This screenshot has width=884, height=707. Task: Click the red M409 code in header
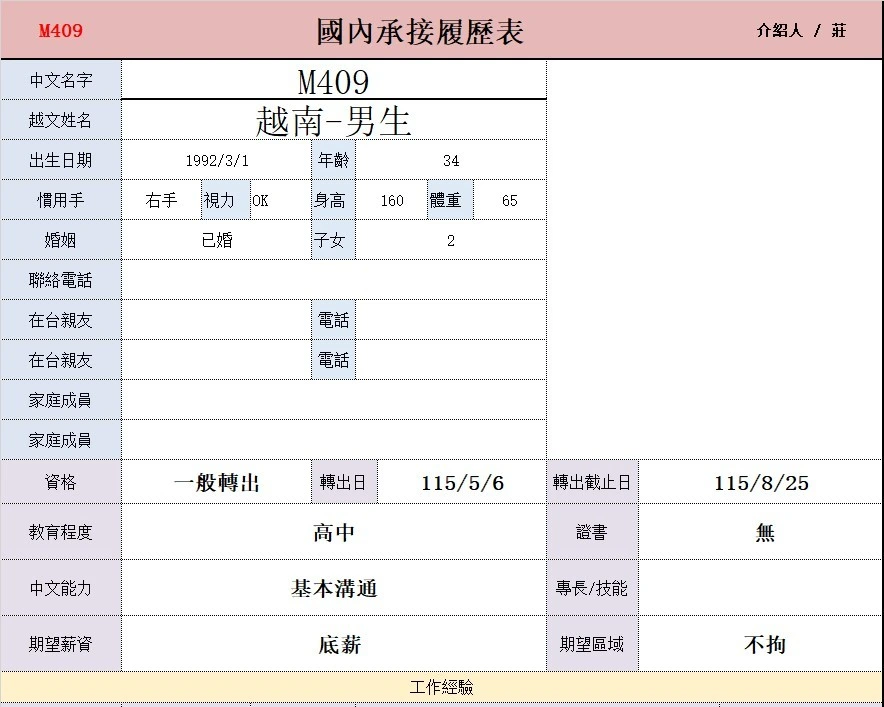coord(61,30)
